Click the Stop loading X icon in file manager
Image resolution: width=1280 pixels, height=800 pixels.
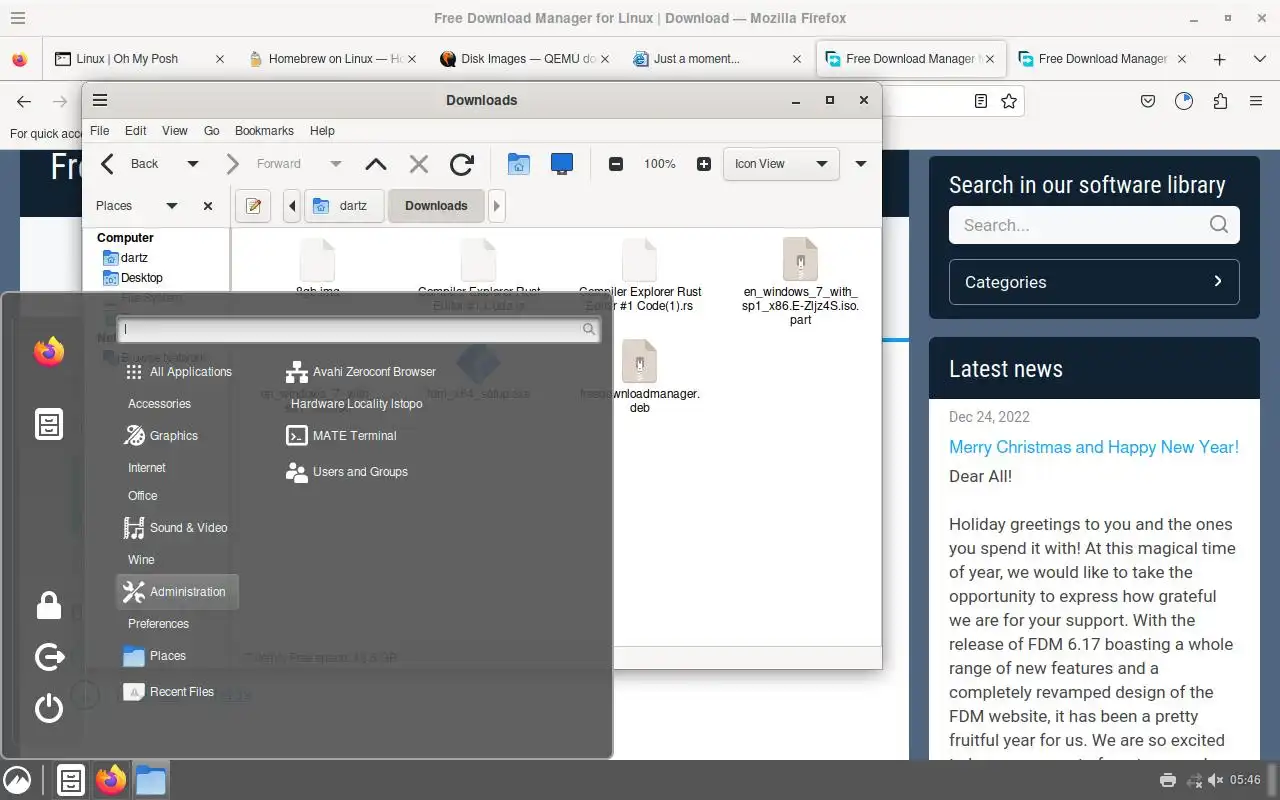click(419, 164)
